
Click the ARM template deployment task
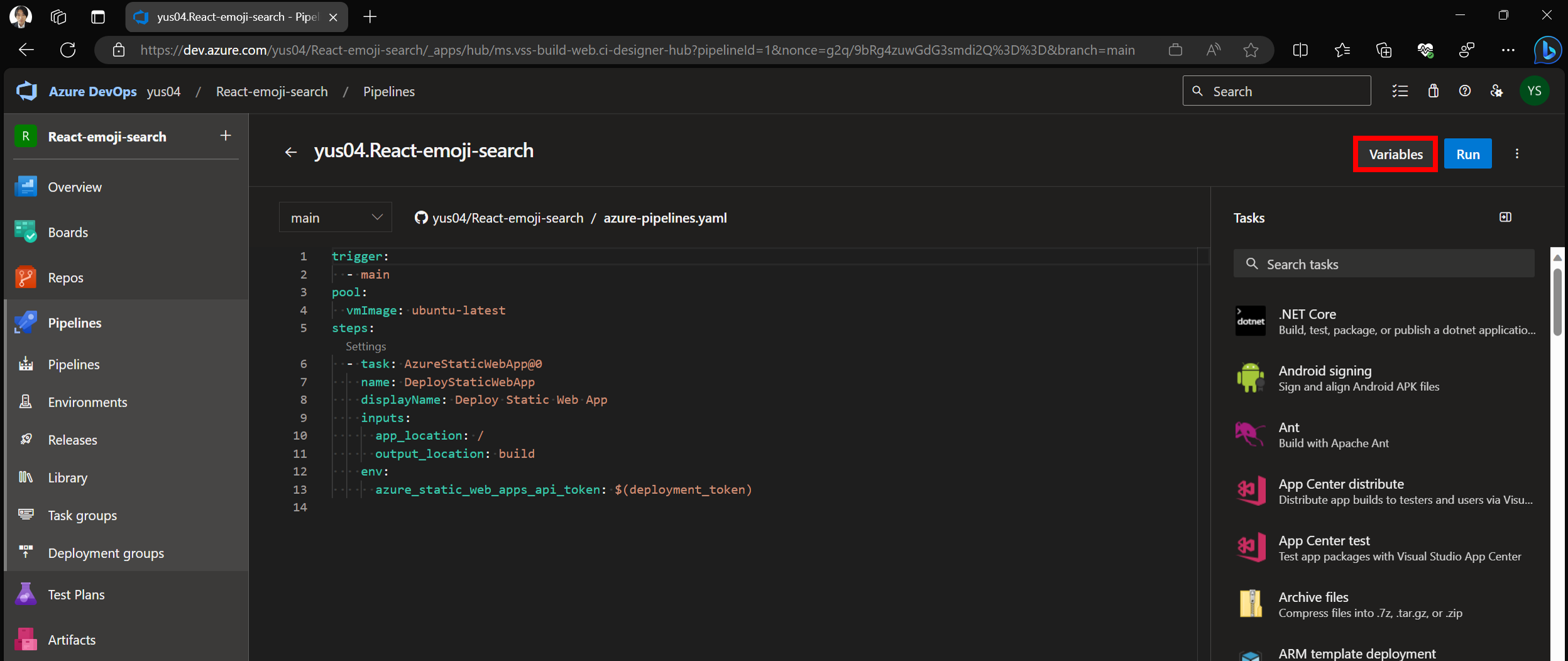click(x=1384, y=653)
